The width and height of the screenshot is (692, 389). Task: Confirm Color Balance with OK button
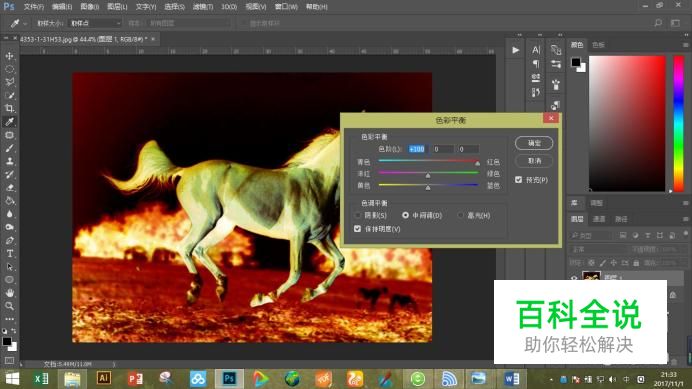point(534,143)
